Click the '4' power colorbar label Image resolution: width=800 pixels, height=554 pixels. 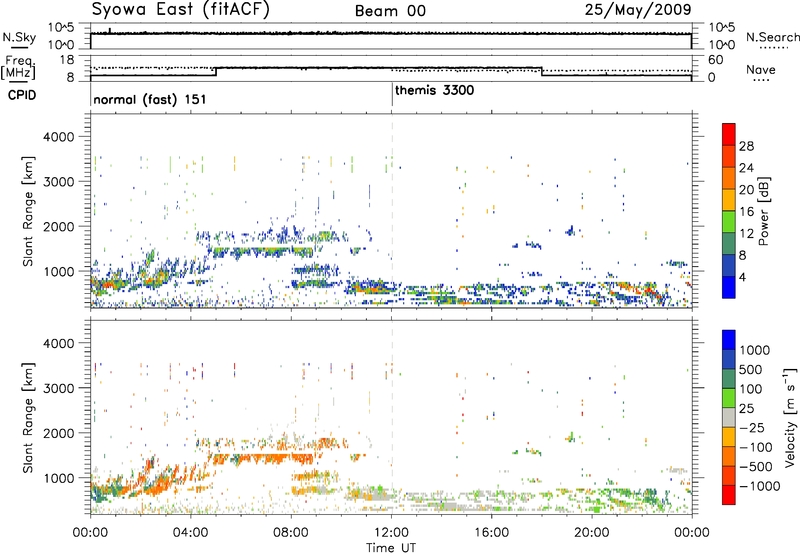(743, 277)
